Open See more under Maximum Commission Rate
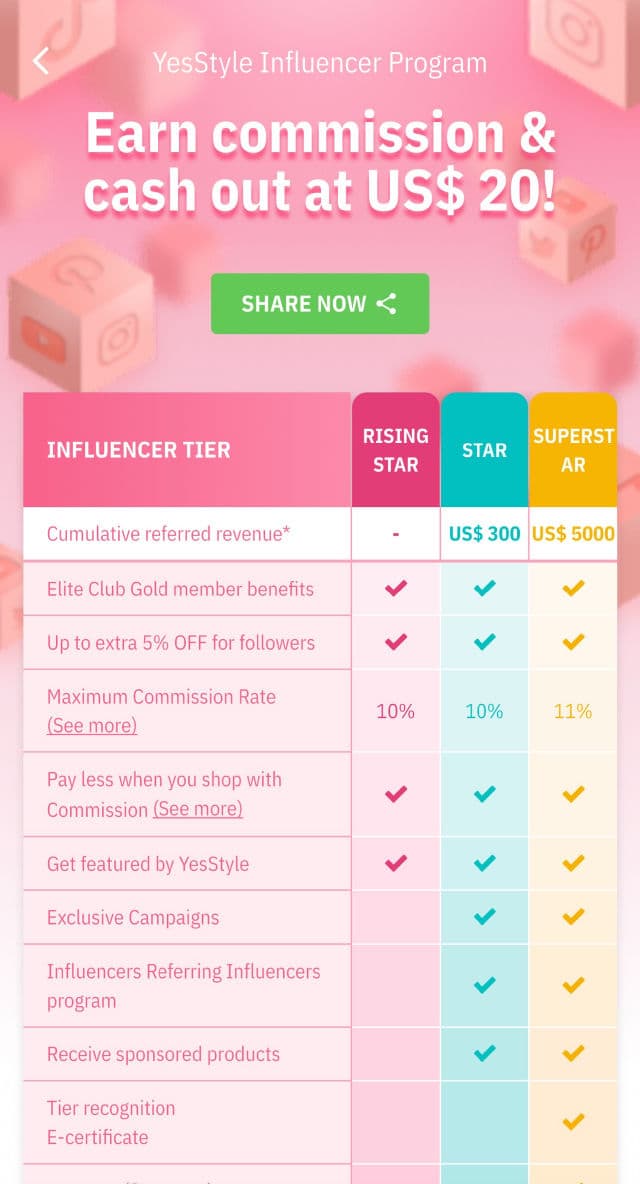 (x=92, y=726)
